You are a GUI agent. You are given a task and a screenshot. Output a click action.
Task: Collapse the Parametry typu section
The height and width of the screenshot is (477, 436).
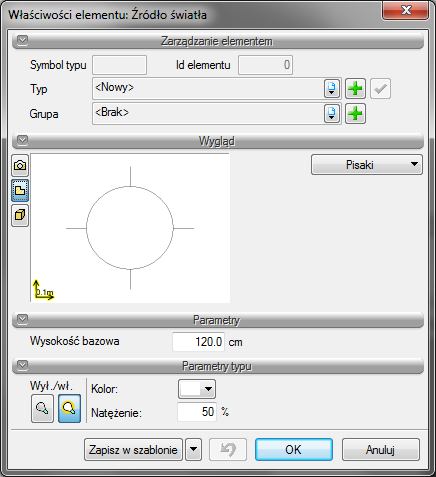click(x=23, y=365)
